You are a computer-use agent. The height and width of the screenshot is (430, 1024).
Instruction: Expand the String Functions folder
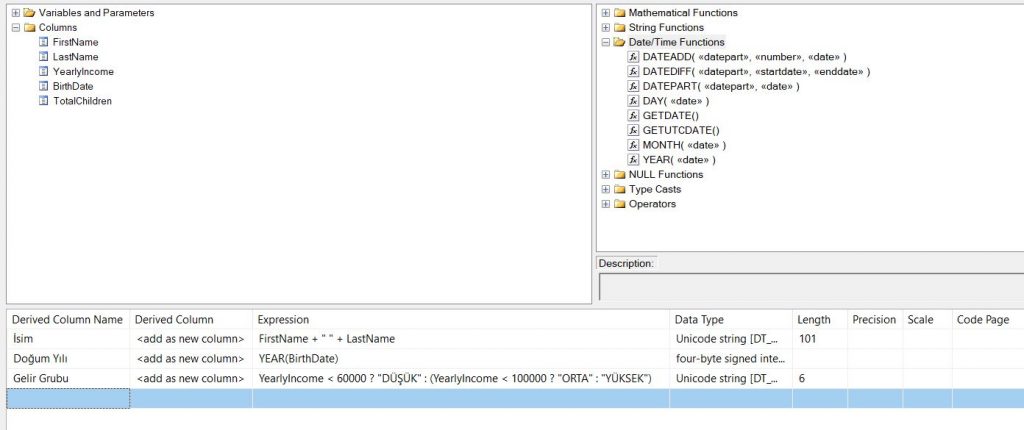(x=606, y=27)
